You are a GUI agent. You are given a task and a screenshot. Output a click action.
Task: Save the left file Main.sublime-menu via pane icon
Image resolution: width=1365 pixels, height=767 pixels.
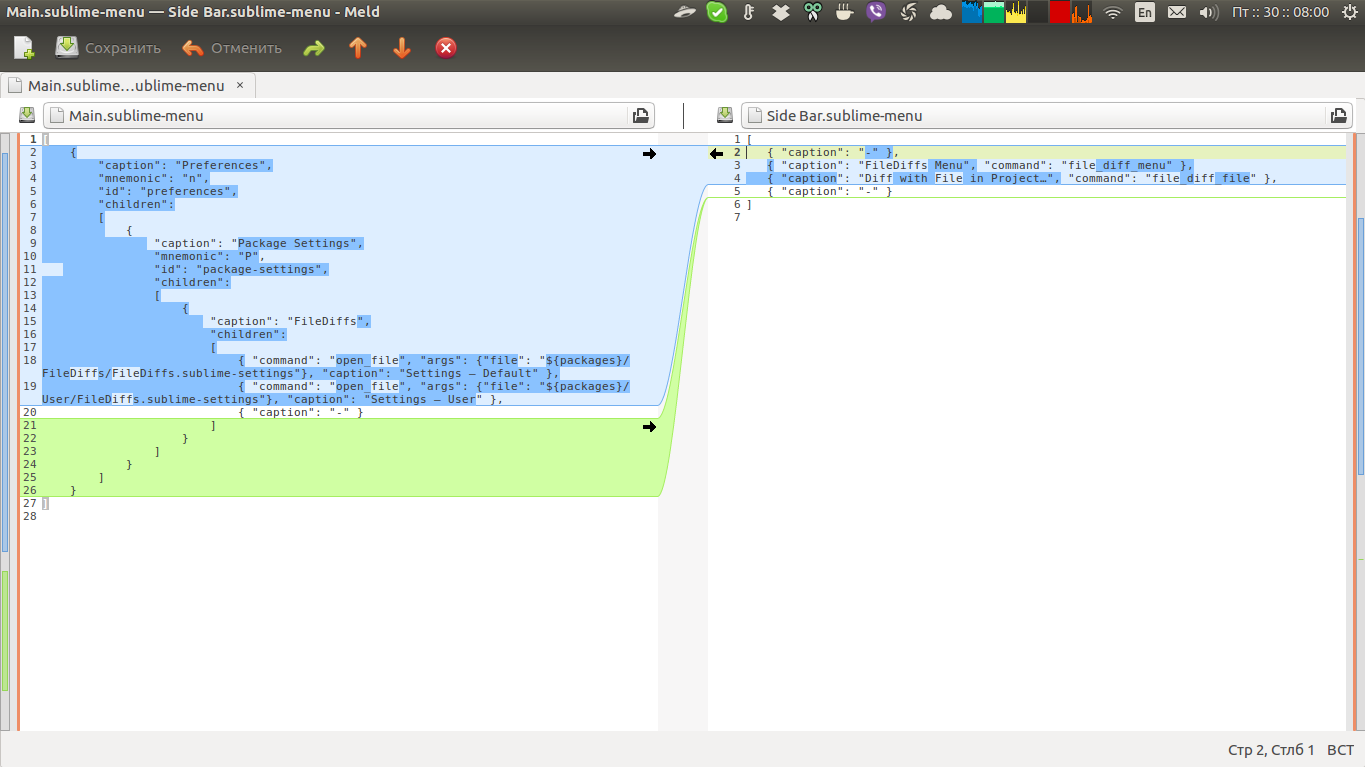coord(27,115)
